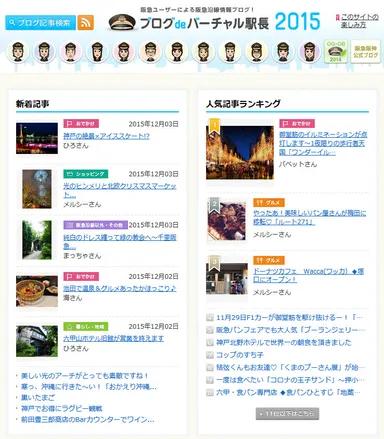Viewport: 384px width, 439px height.
Task: Open thumbnail of 光のヒンメリ article
Action: click(x=37, y=189)
